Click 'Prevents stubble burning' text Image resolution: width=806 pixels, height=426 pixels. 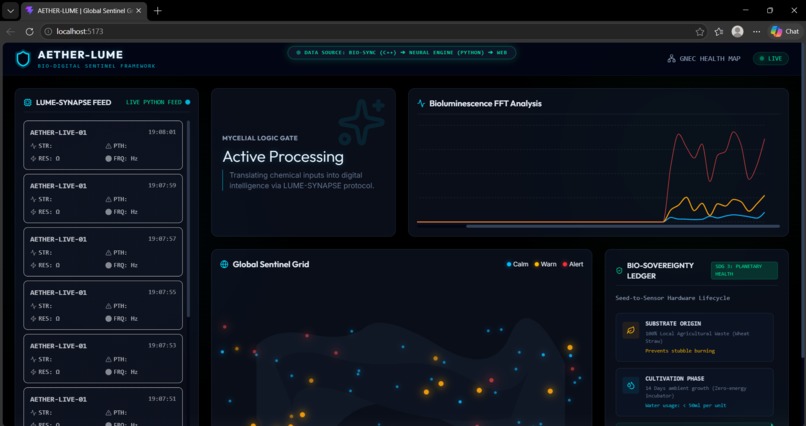point(680,351)
